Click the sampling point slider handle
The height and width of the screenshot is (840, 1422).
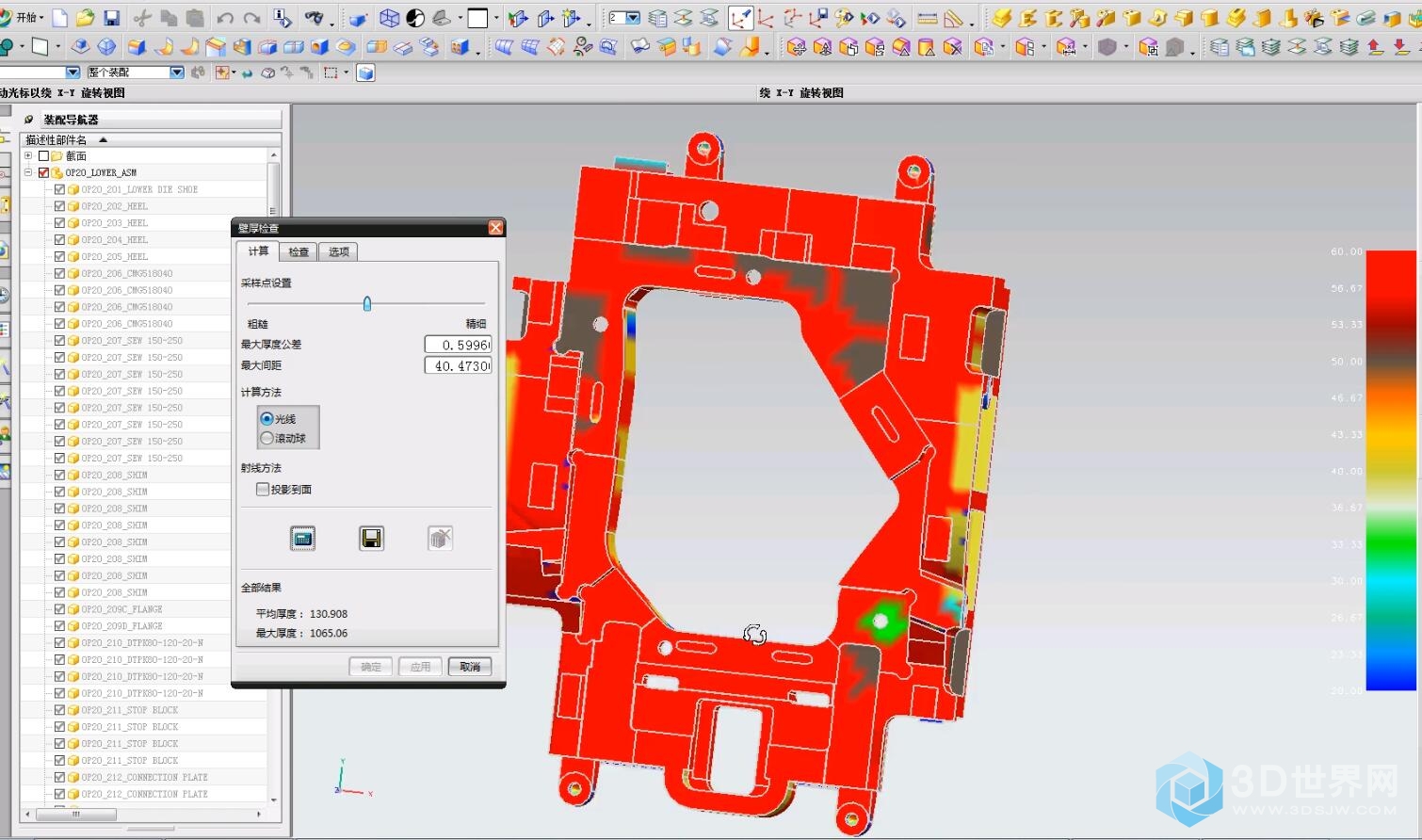click(367, 304)
